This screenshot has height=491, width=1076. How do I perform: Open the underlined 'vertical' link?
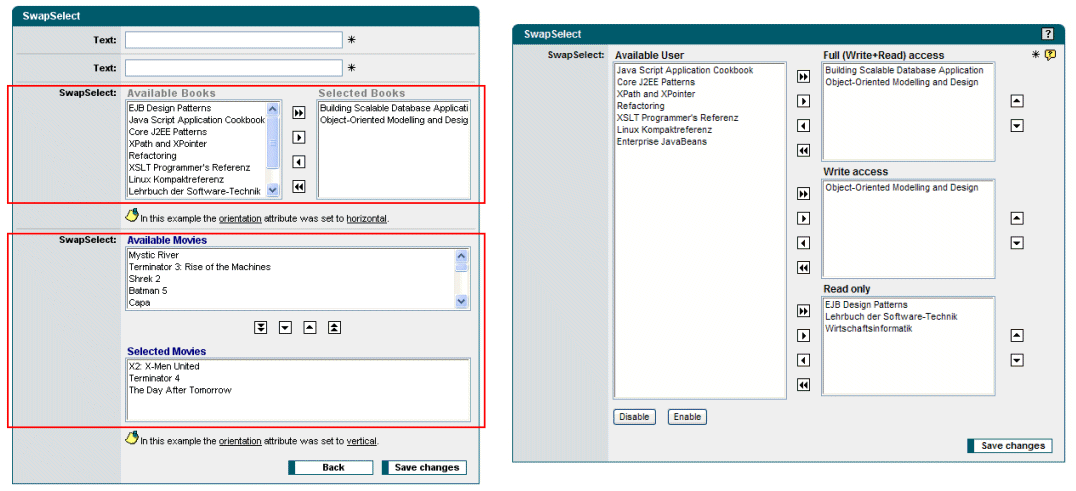[361, 440]
